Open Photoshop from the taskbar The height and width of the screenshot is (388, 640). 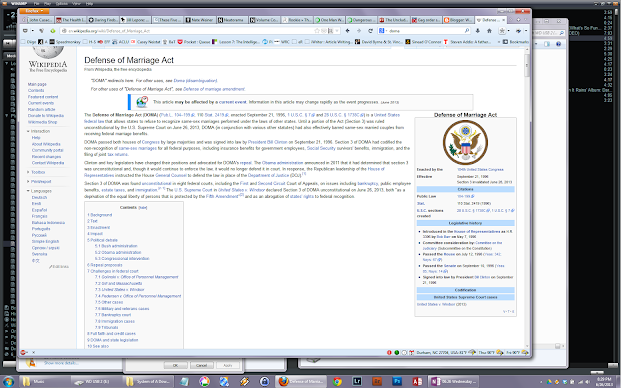(x=397, y=381)
